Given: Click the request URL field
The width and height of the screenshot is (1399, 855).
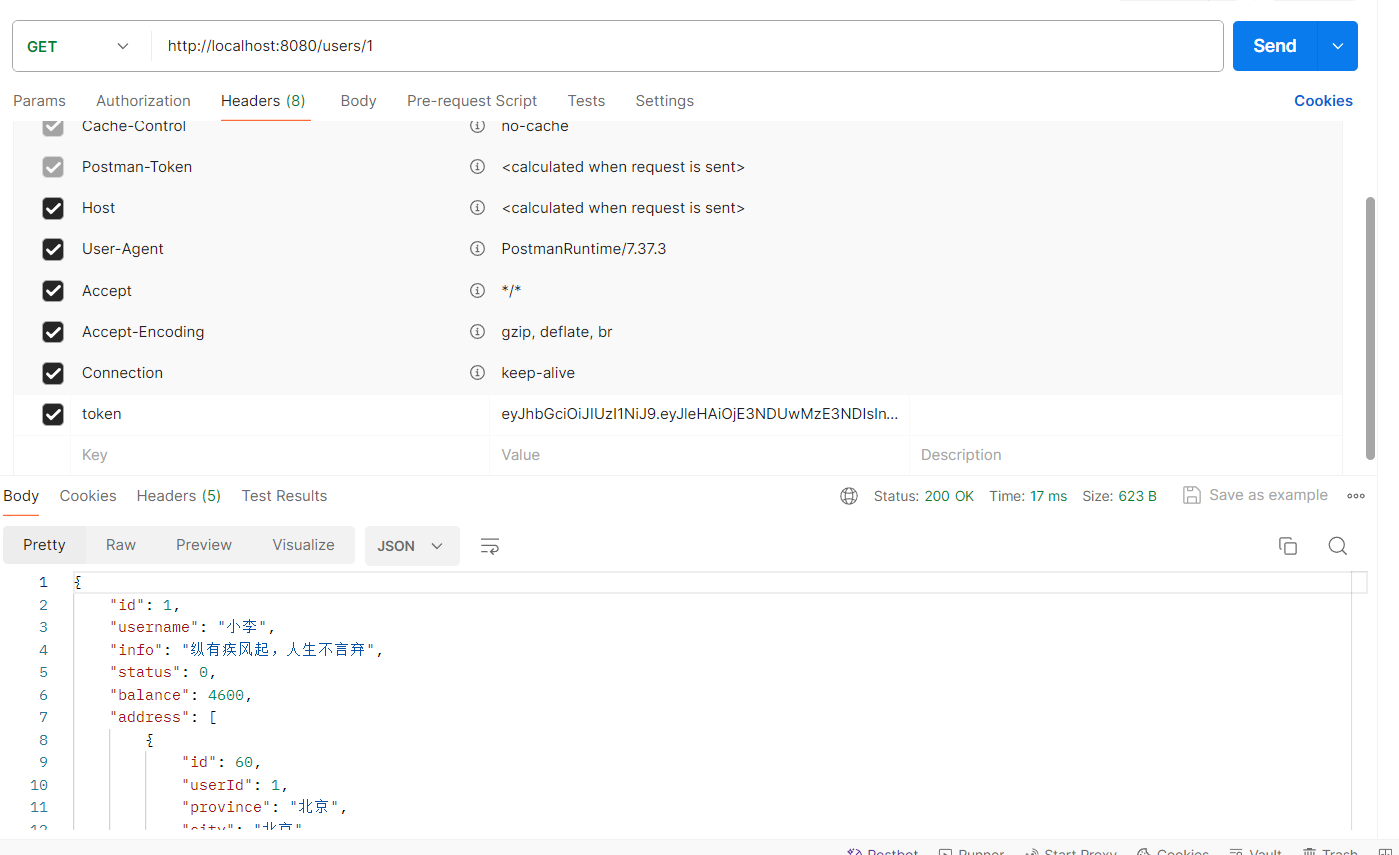Looking at the screenshot, I should pyautogui.click(x=600, y=45).
